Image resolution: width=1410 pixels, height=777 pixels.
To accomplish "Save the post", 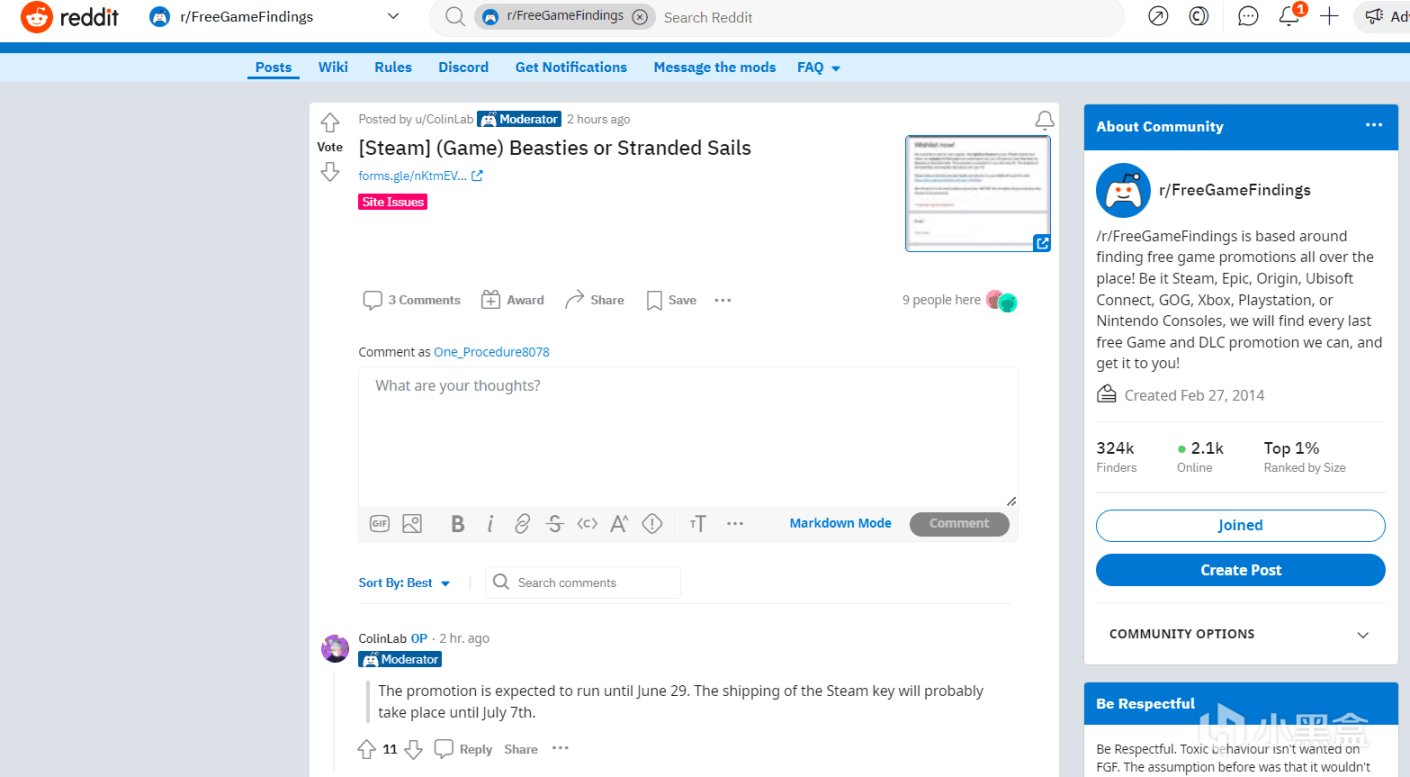I will coord(671,300).
